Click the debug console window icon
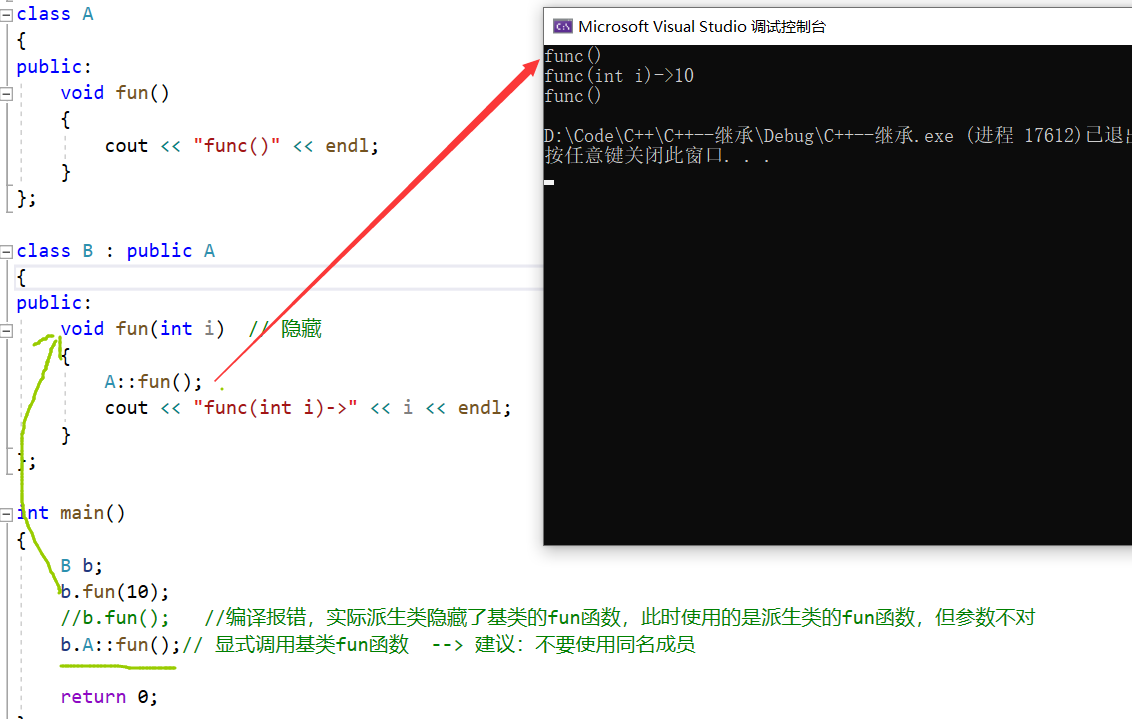1132x719 pixels. click(x=562, y=27)
